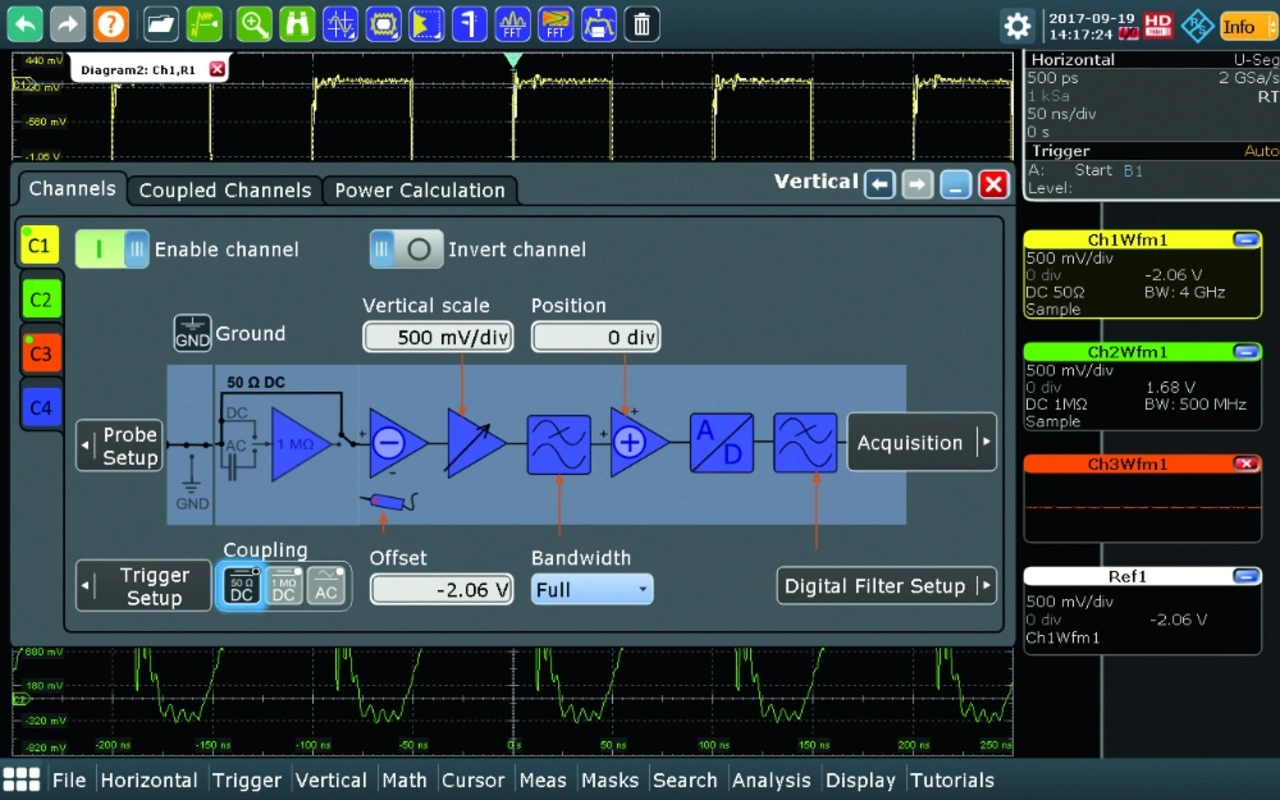Minimize the Ref1 signal icon

point(1245,576)
